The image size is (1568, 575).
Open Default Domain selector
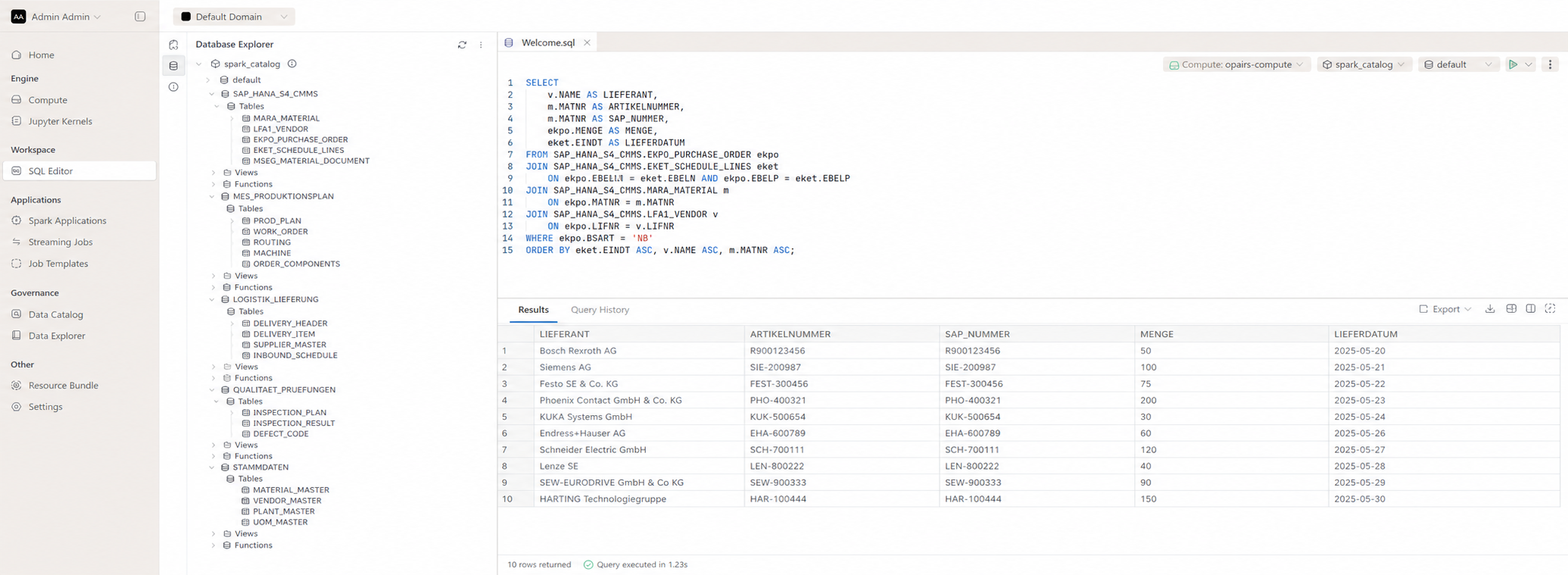coord(234,17)
